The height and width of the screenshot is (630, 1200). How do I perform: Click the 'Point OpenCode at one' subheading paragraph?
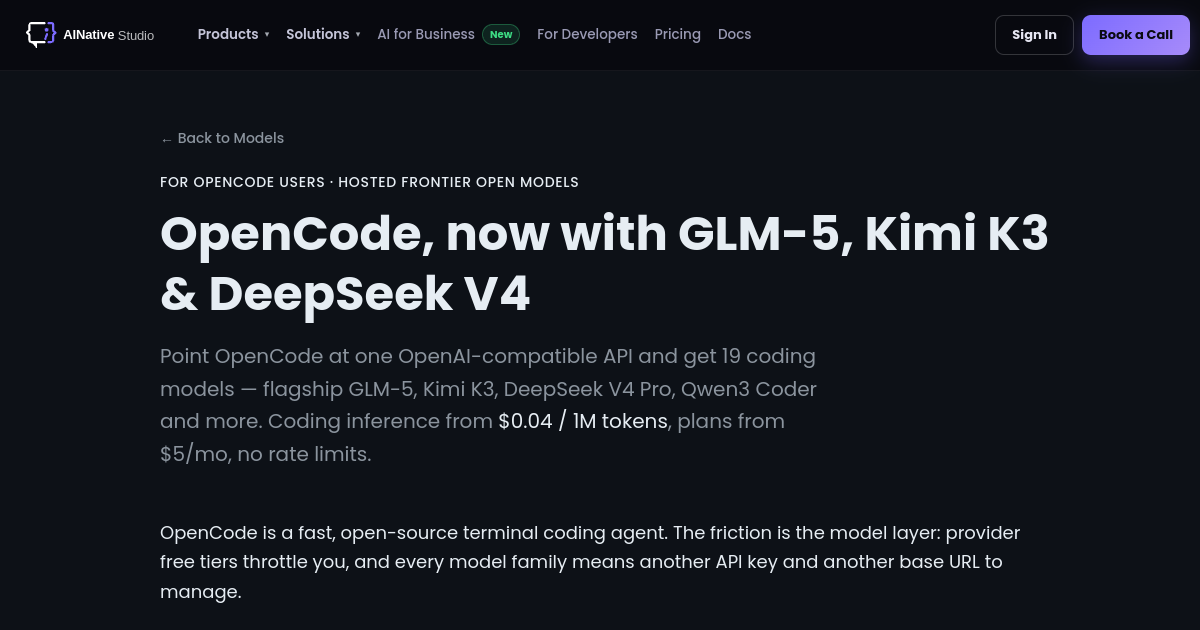[489, 405]
